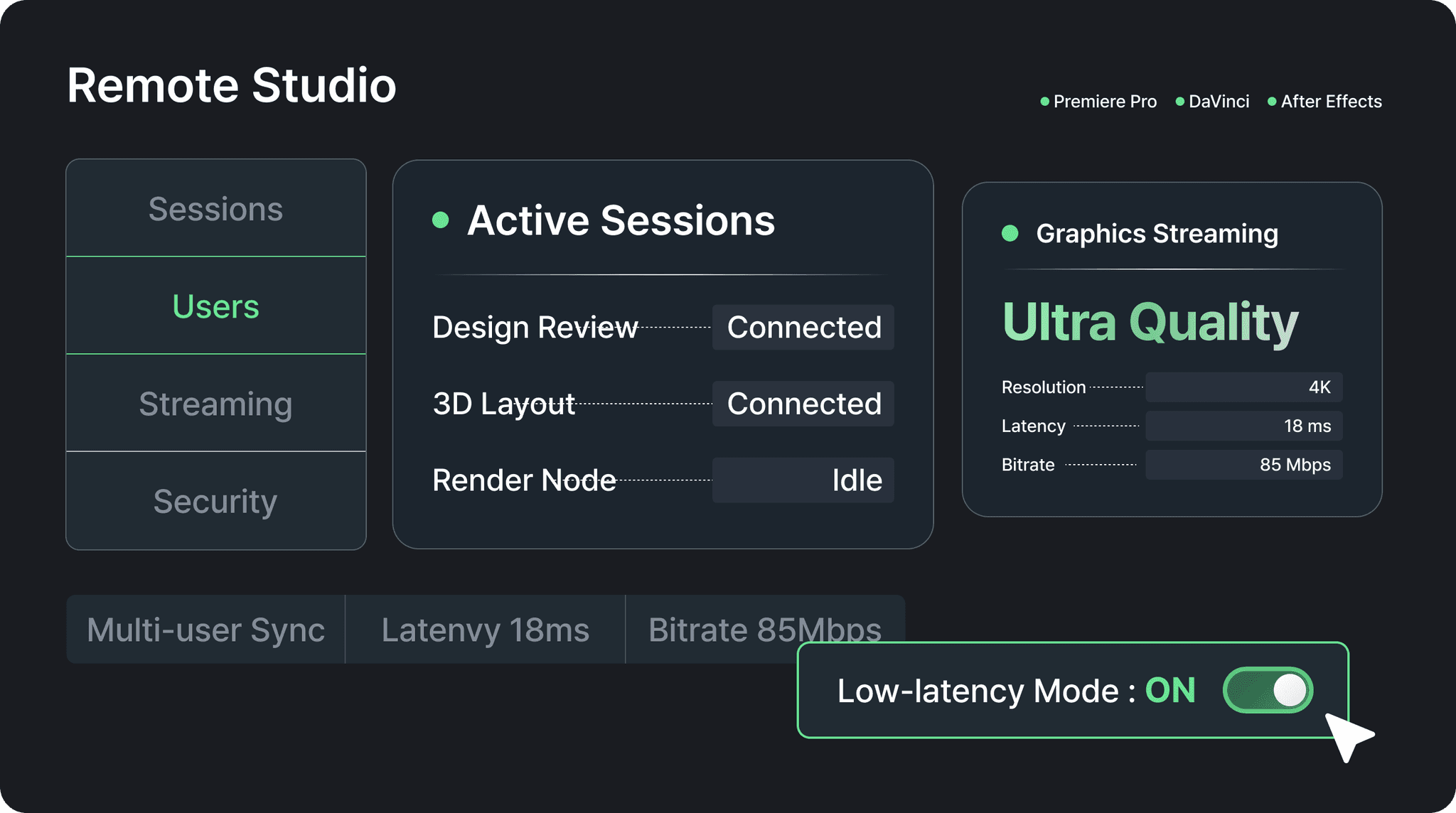Select the Users tab

point(215,306)
